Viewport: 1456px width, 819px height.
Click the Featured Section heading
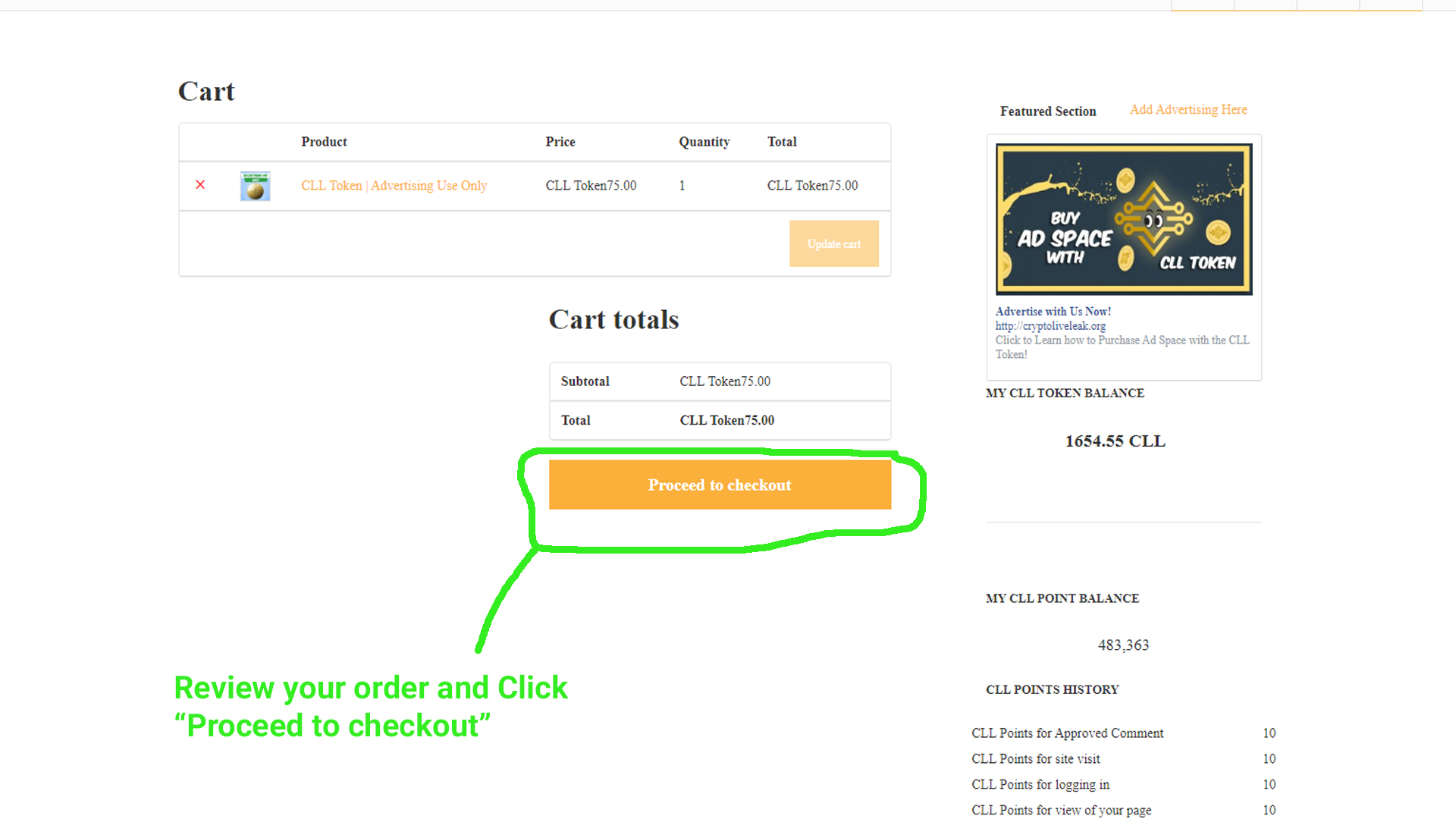point(1048,111)
